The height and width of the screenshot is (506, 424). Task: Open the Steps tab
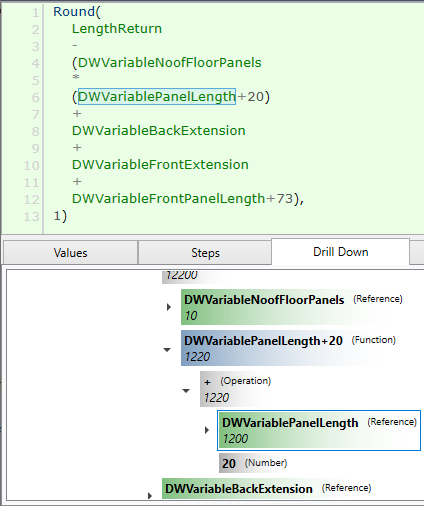205,253
